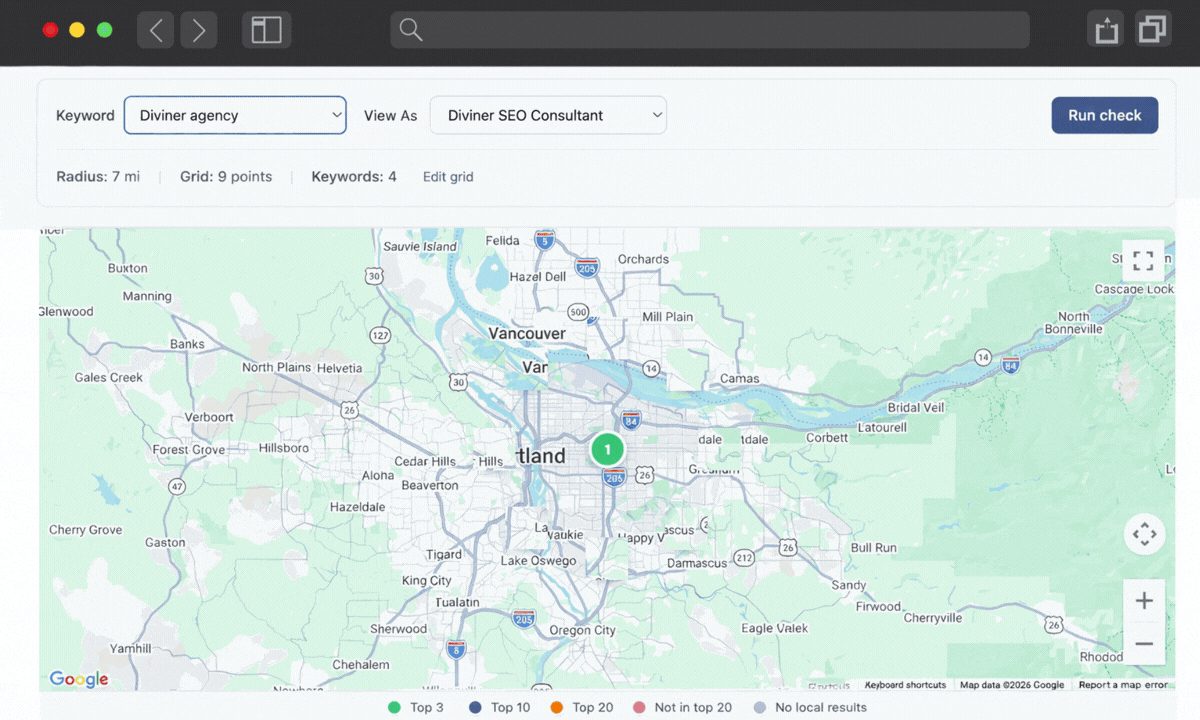Viewport: 1200px width, 720px height.
Task: Open Edit grid
Action: point(448,176)
